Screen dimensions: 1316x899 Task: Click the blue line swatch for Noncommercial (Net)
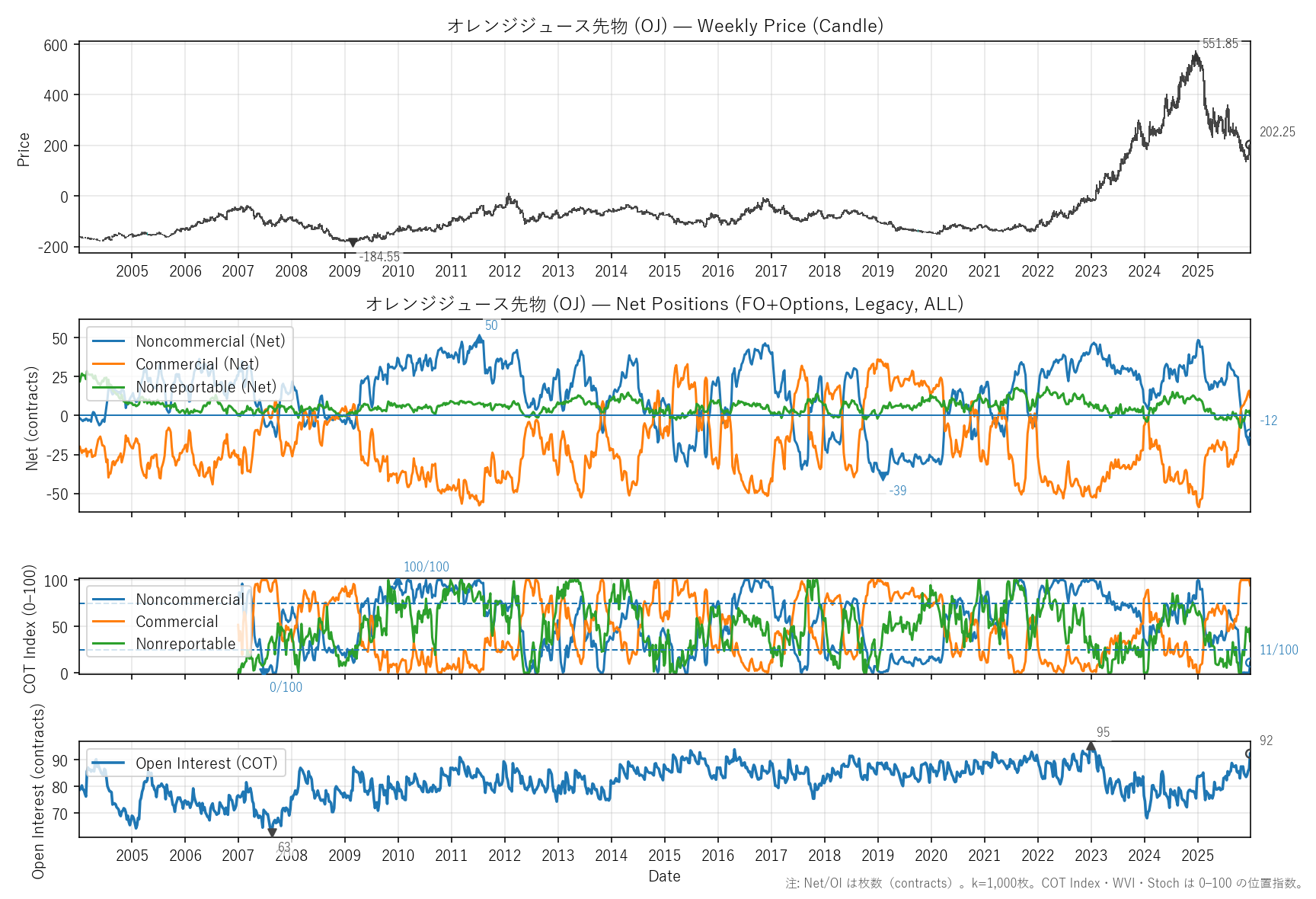point(109,341)
